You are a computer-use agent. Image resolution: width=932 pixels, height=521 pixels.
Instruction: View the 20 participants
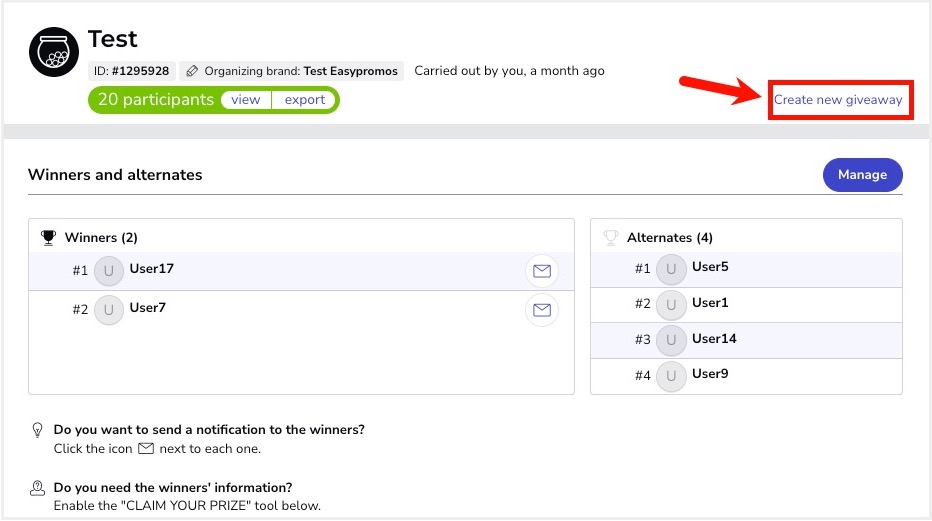(x=245, y=100)
